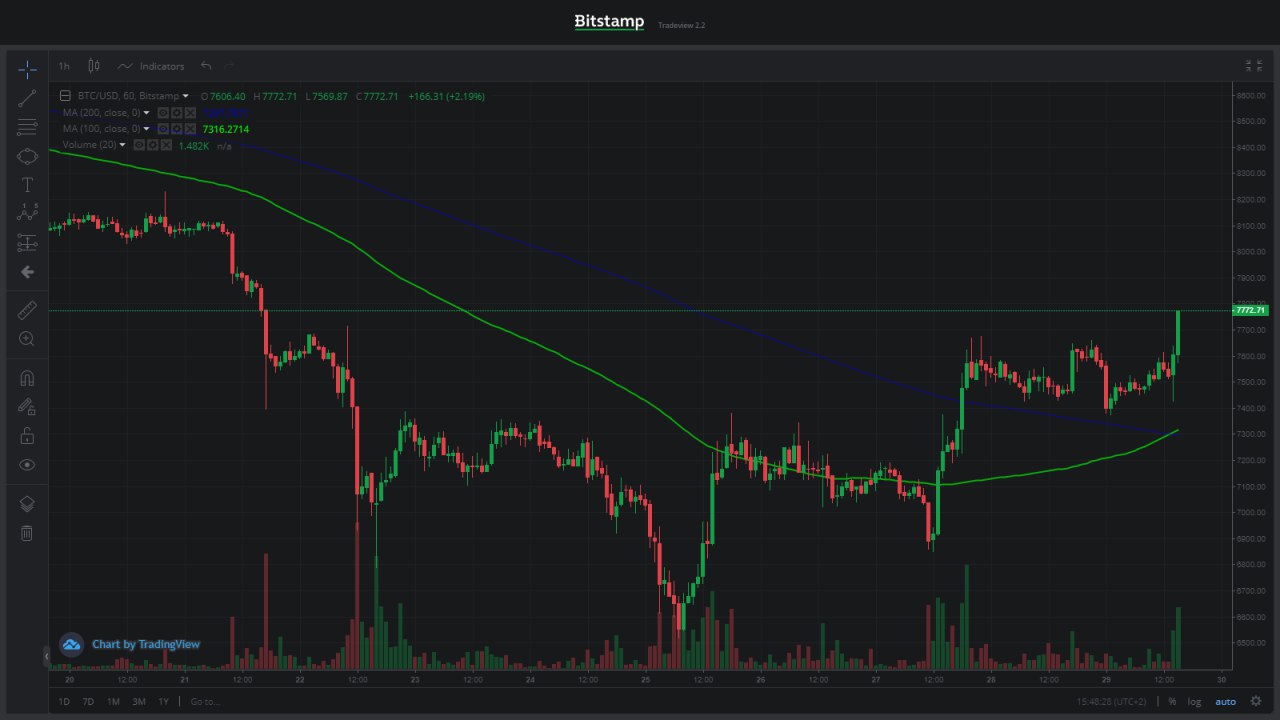This screenshot has width=1280, height=720.
Task: Toggle Lock All Drawing Tools padlock
Action: point(27,436)
